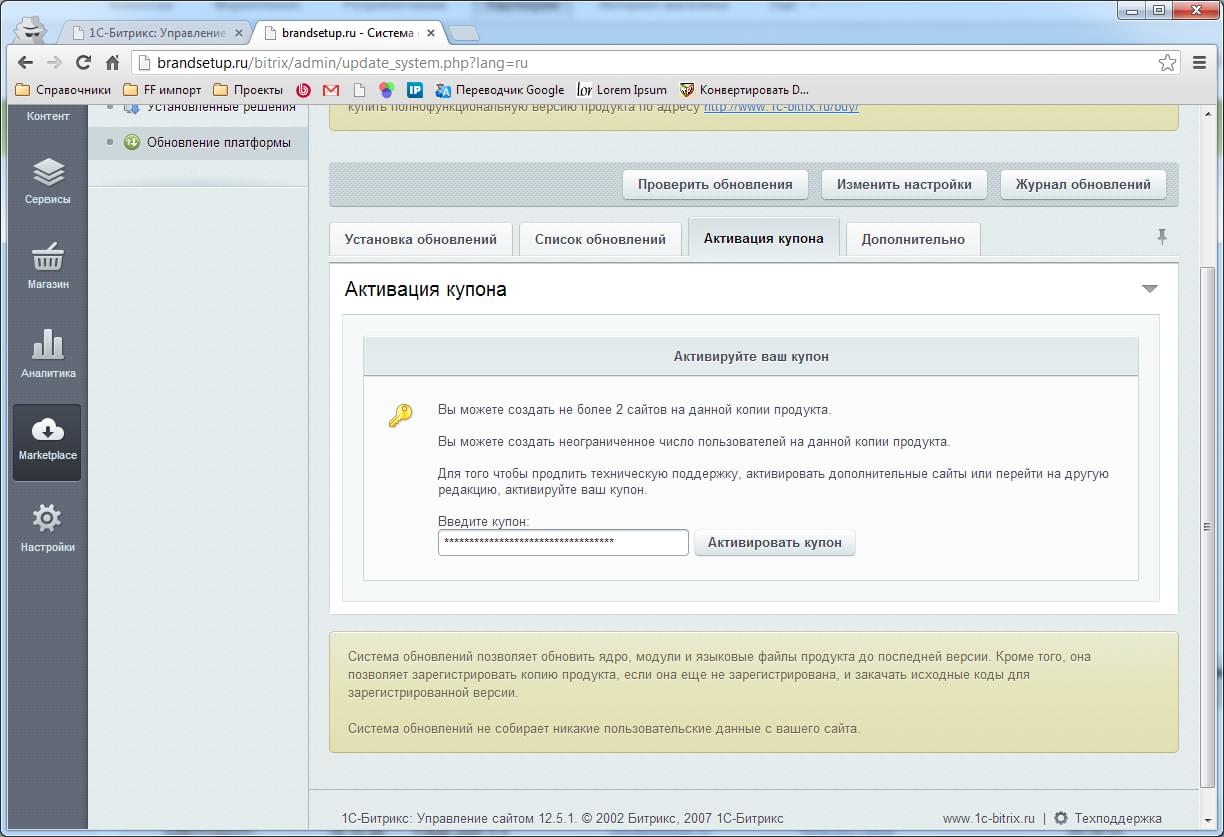Open the Переводчик Google bookmark
The width and height of the screenshot is (1224, 837).
point(500,90)
